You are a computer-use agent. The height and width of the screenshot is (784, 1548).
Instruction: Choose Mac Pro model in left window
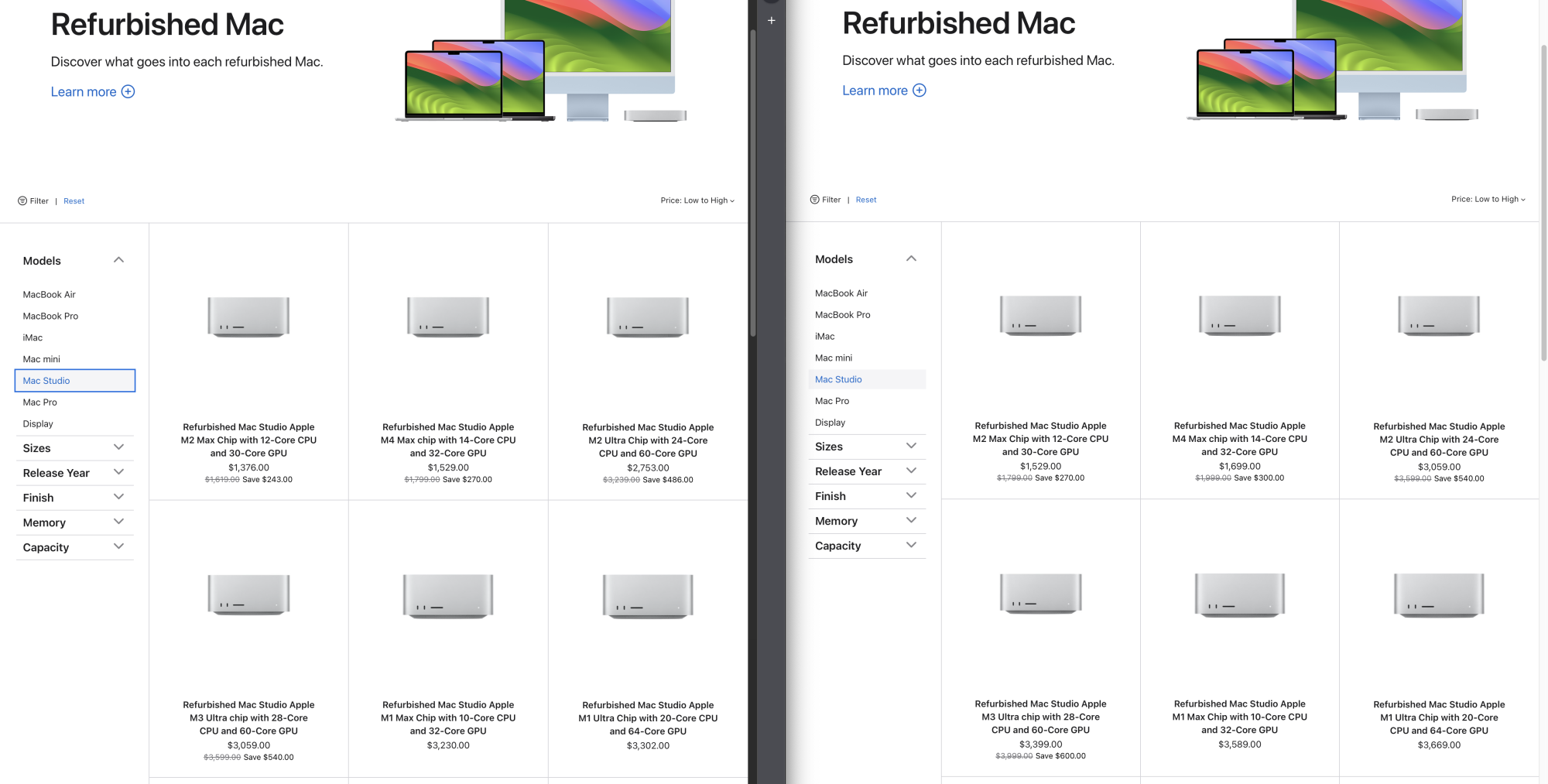point(40,402)
